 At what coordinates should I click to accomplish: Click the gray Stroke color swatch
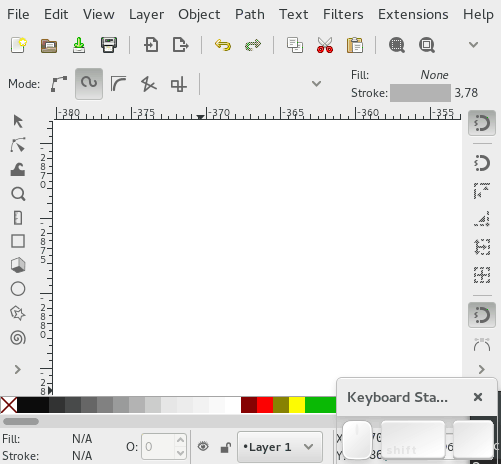point(420,93)
